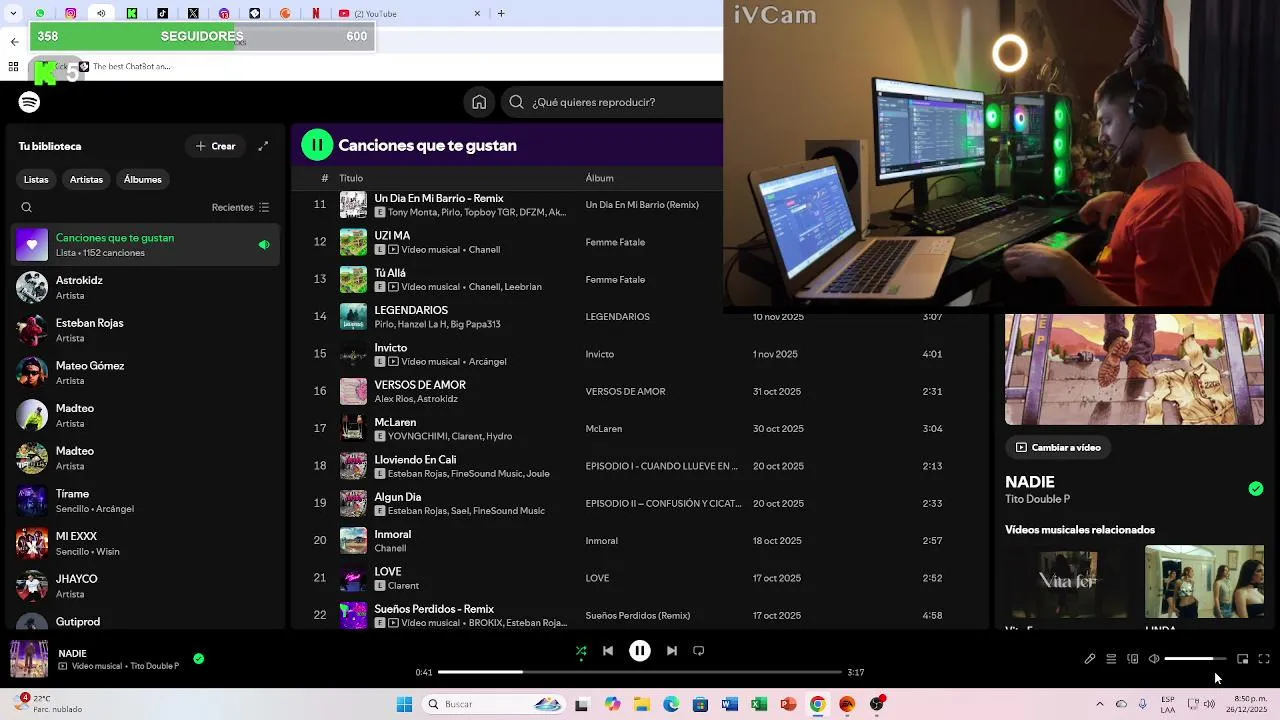Expand Tu biblioteca panel with arrows icon

pos(263,146)
